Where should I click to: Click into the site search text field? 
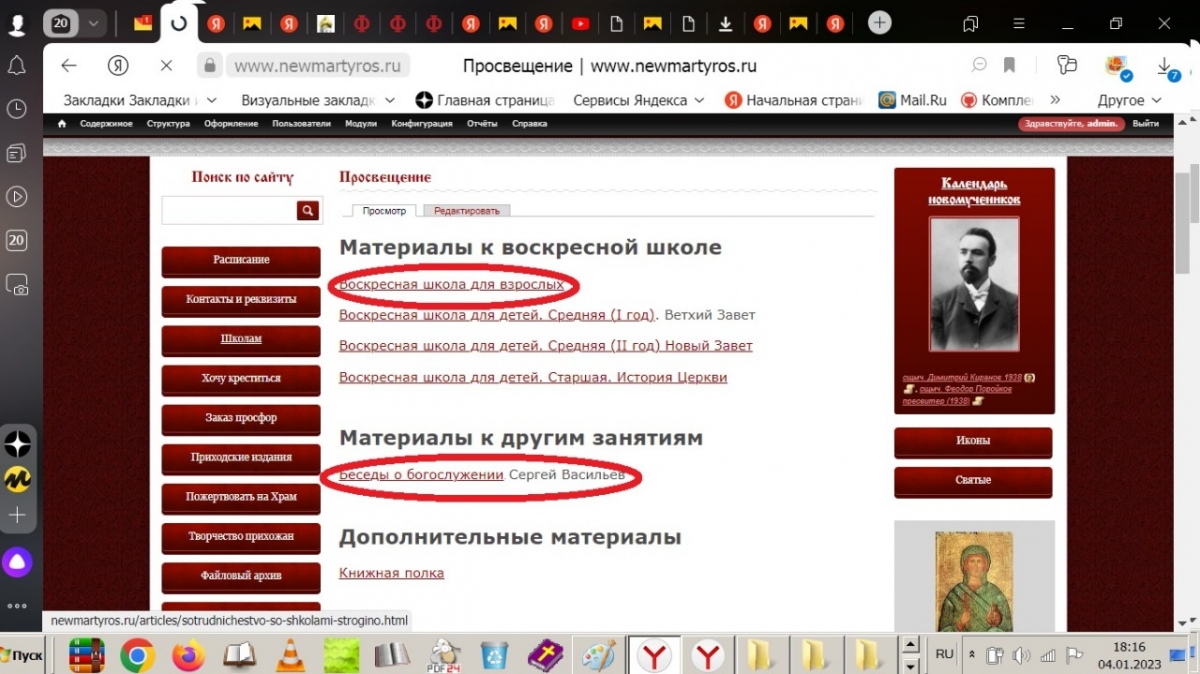(229, 210)
